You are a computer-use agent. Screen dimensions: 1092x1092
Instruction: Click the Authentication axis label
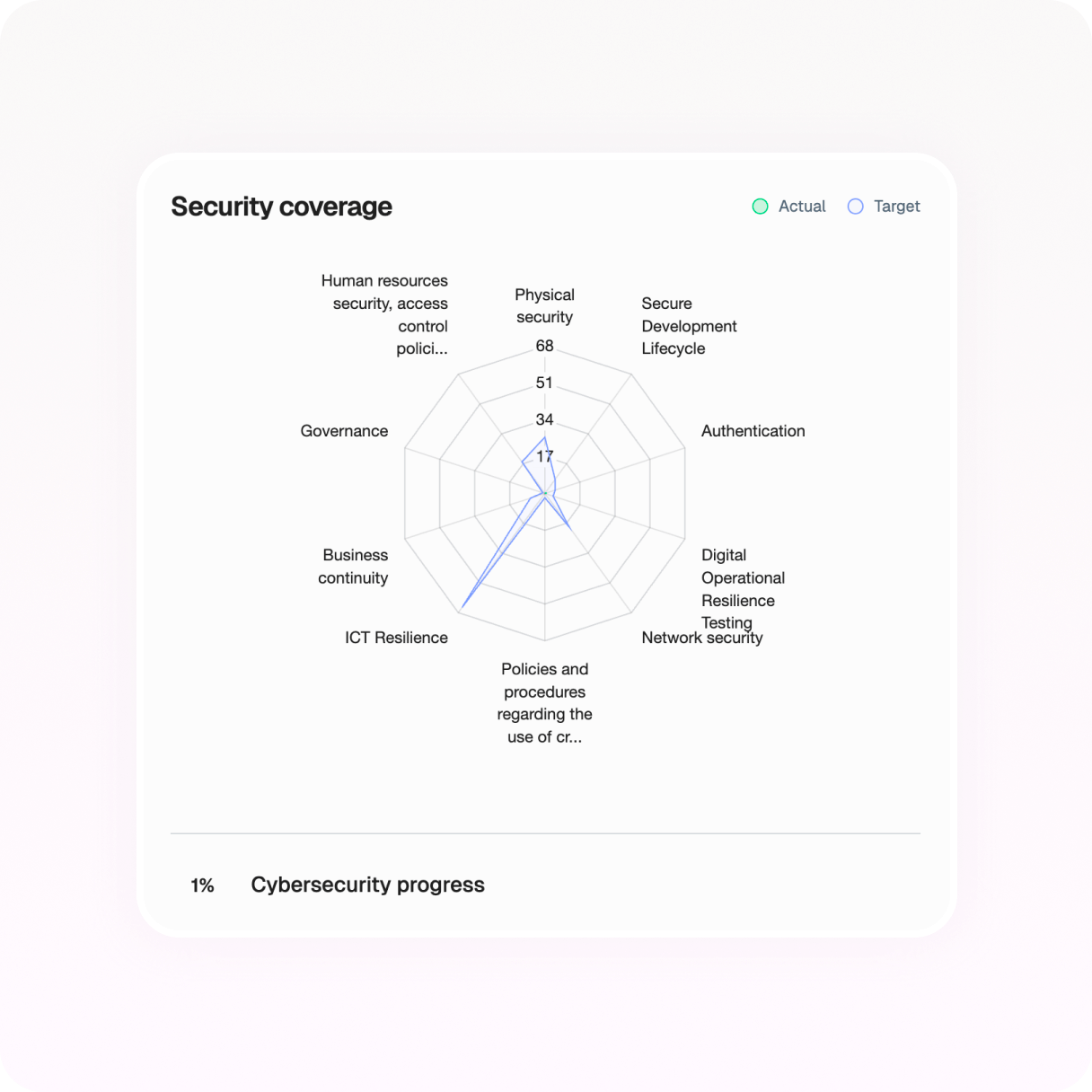753,431
